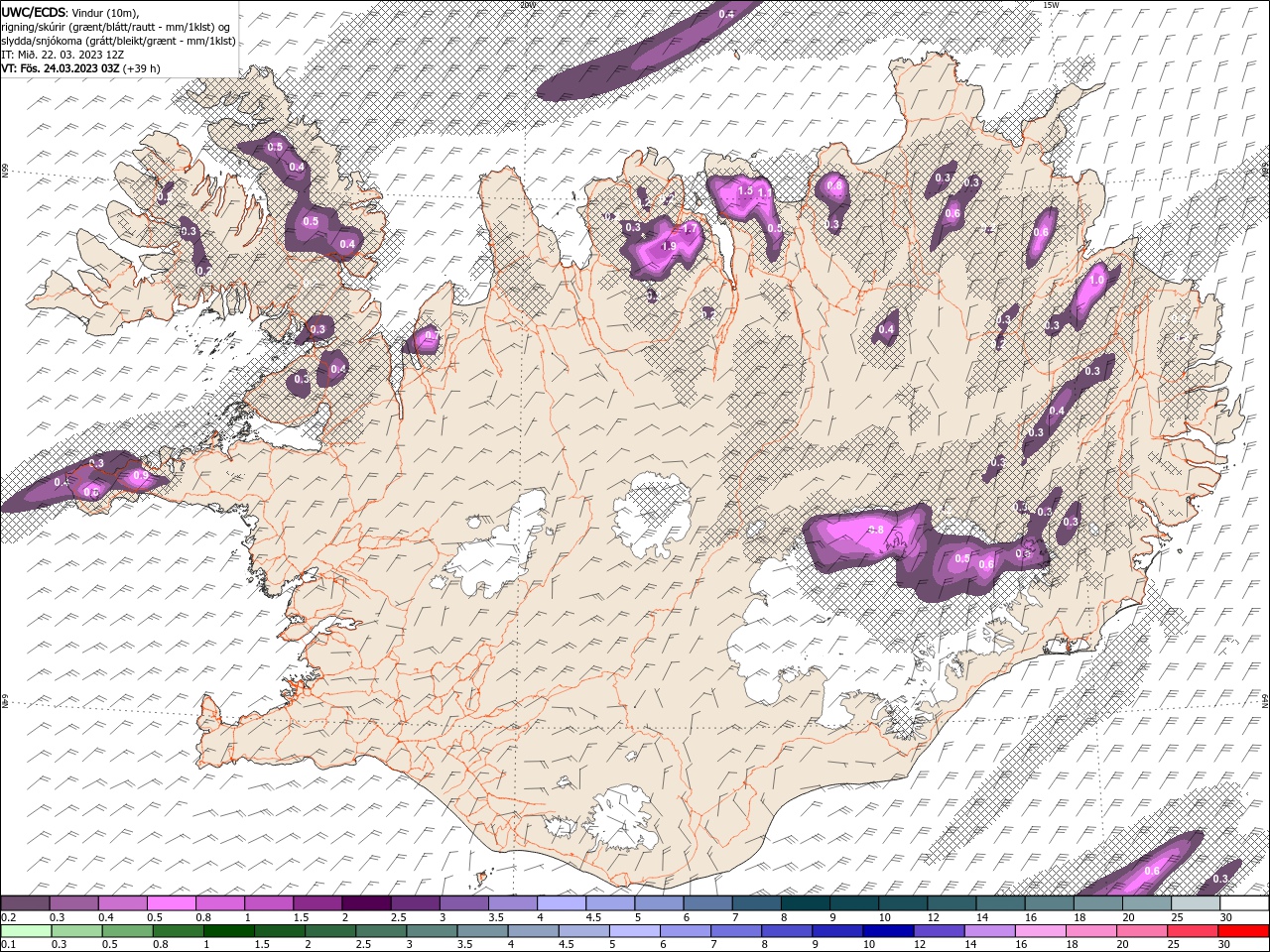The height and width of the screenshot is (952, 1270).
Task: Click the 'VT: Fös. 24.03.2023 03Z (+39 h)' valid time
Action: coord(80,68)
